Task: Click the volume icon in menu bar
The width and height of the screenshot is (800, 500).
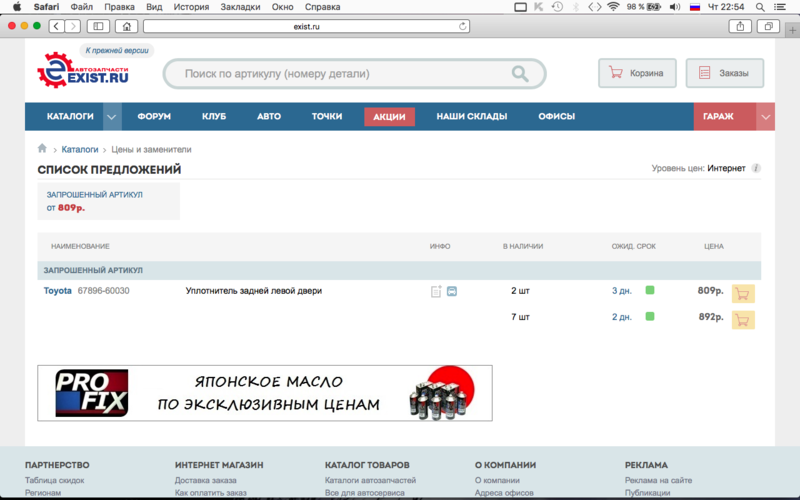Action: point(674,7)
